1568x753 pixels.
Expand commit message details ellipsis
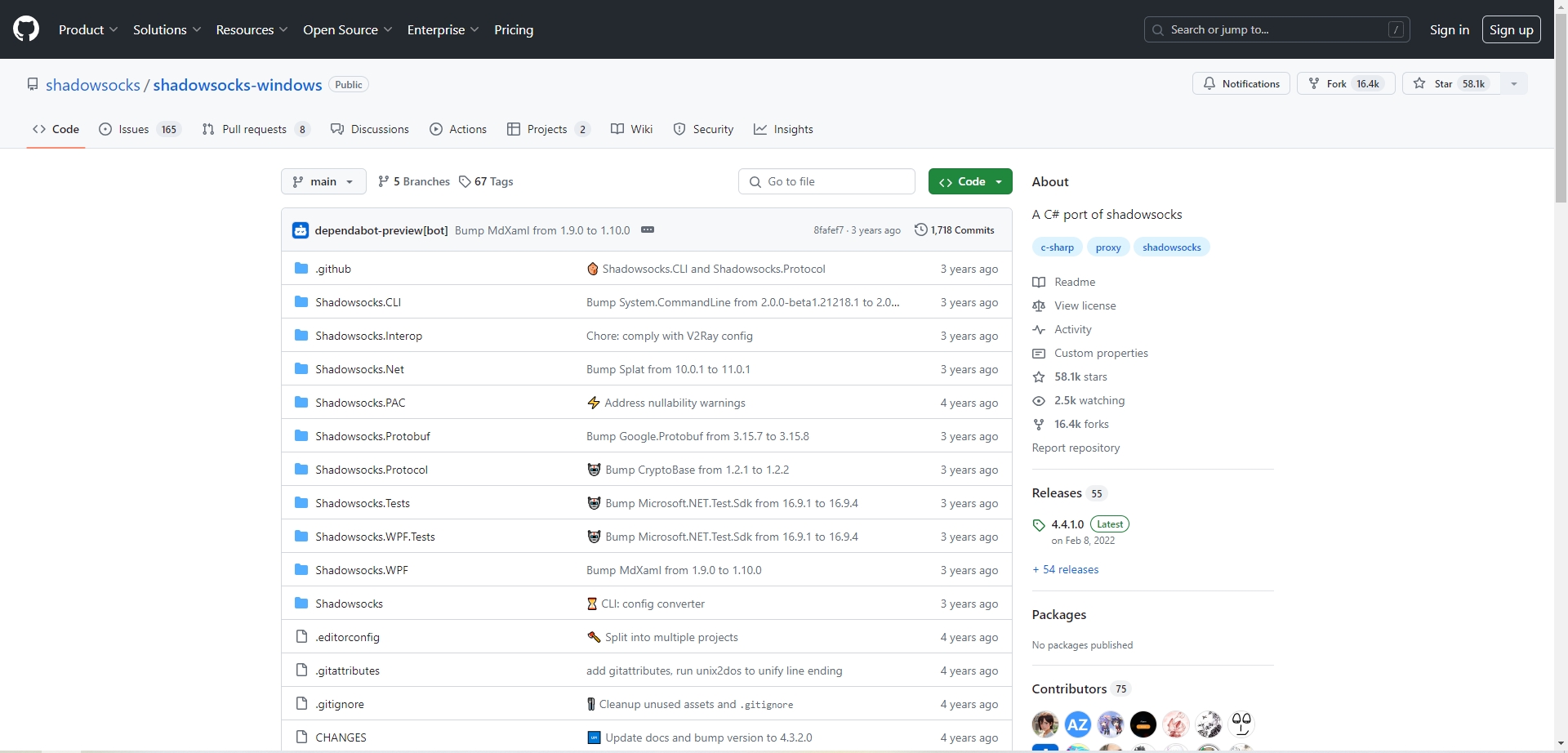coord(648,229)
